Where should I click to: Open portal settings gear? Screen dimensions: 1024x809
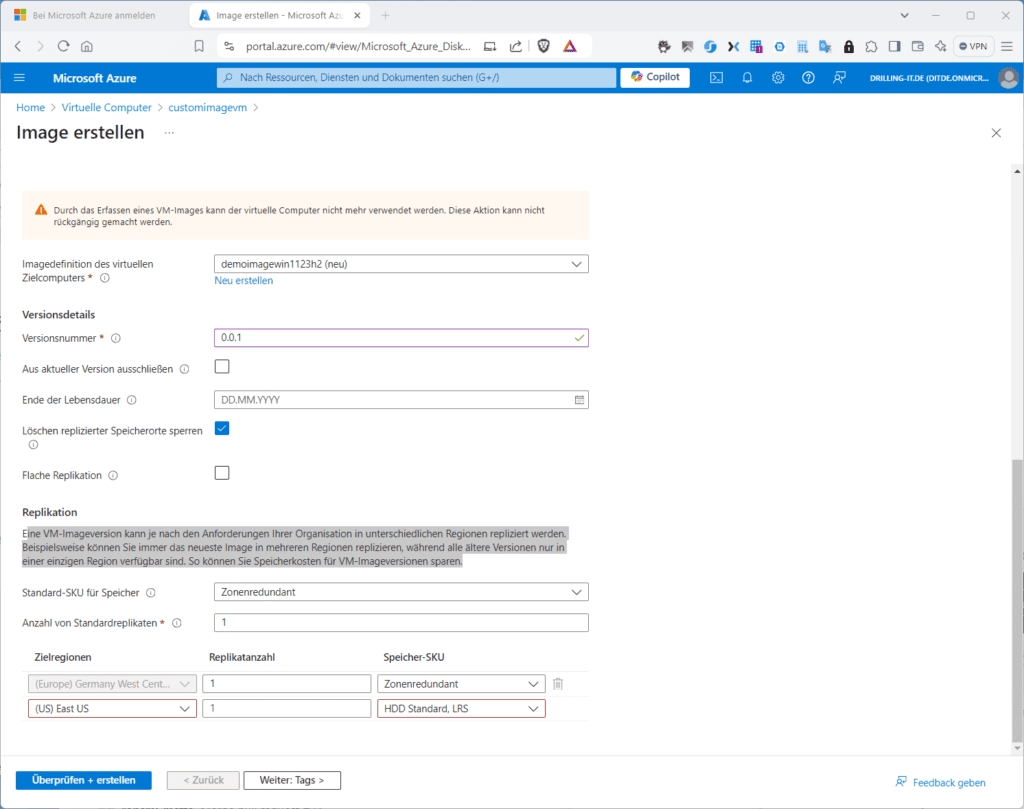pos(778,78)
